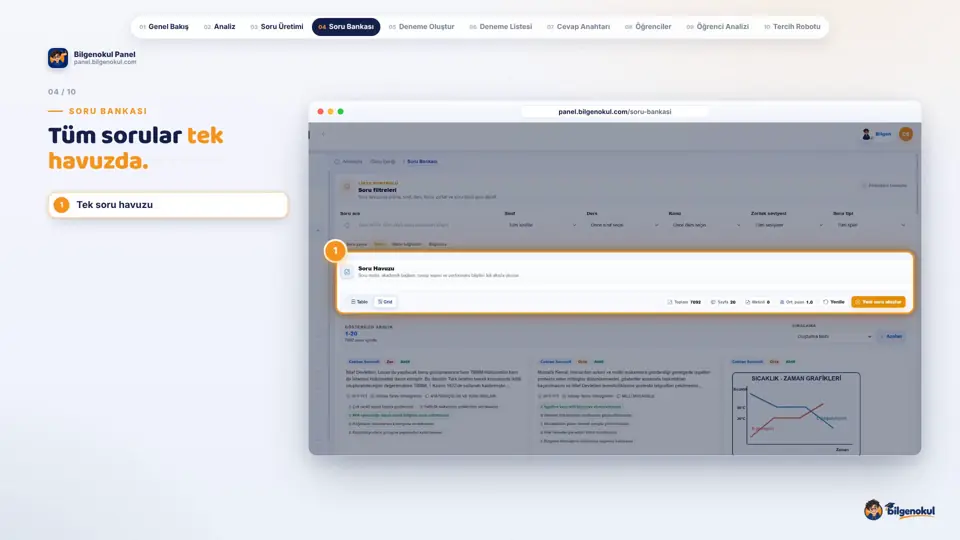960x540 pixels.
Task: Open the Deneme Oluştur tab
Action: [422, 27]
